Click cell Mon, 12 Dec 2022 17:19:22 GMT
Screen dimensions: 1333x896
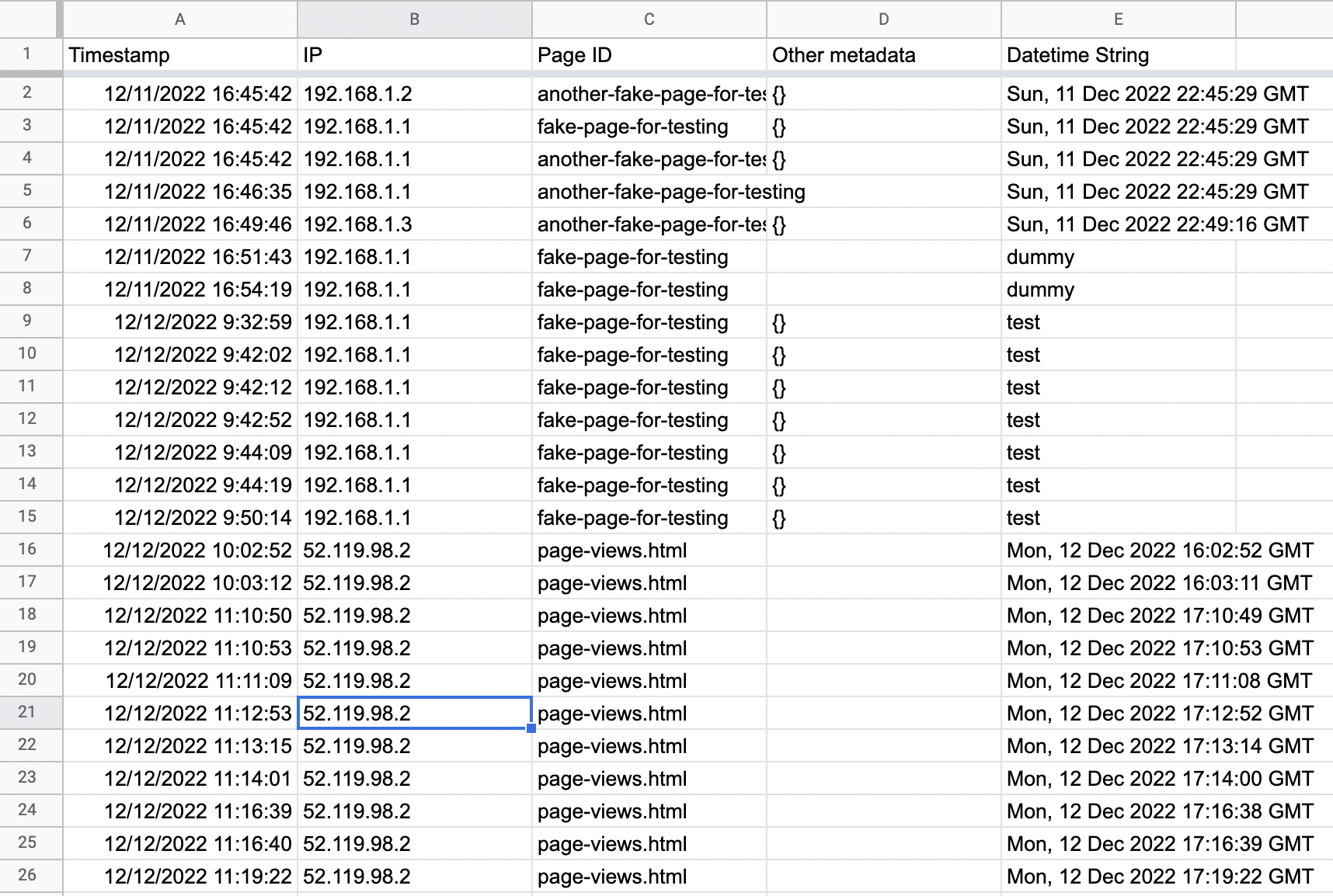pyautogui.click(x=1160, y=877)
